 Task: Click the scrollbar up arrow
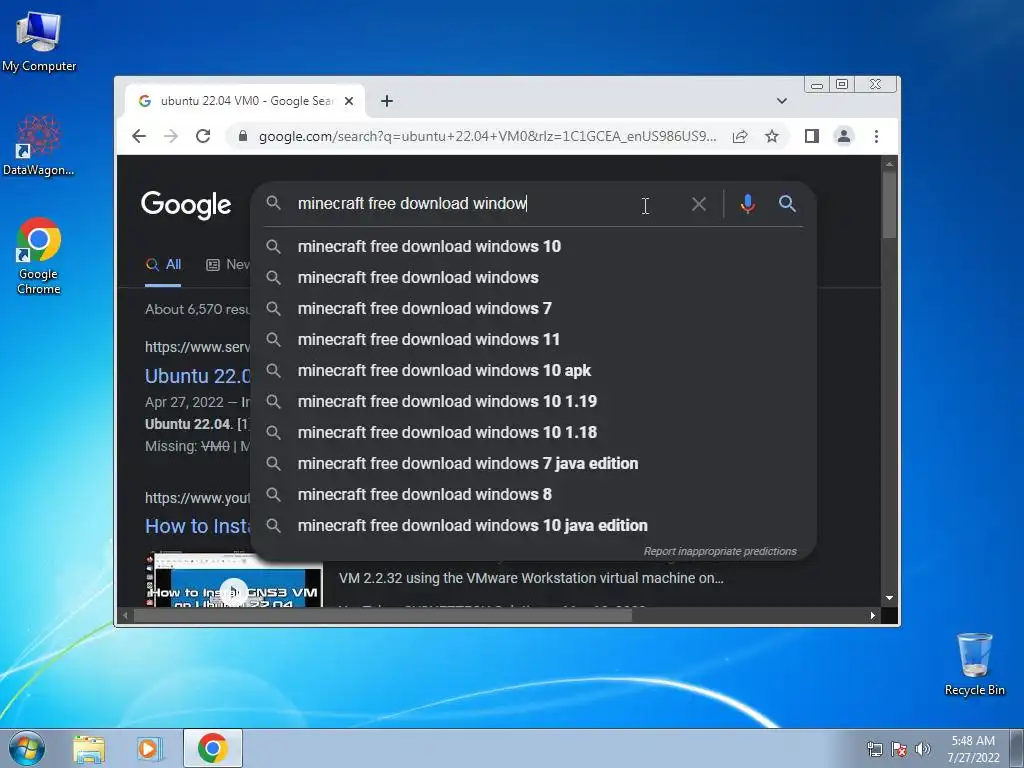(x=889, y=165)
